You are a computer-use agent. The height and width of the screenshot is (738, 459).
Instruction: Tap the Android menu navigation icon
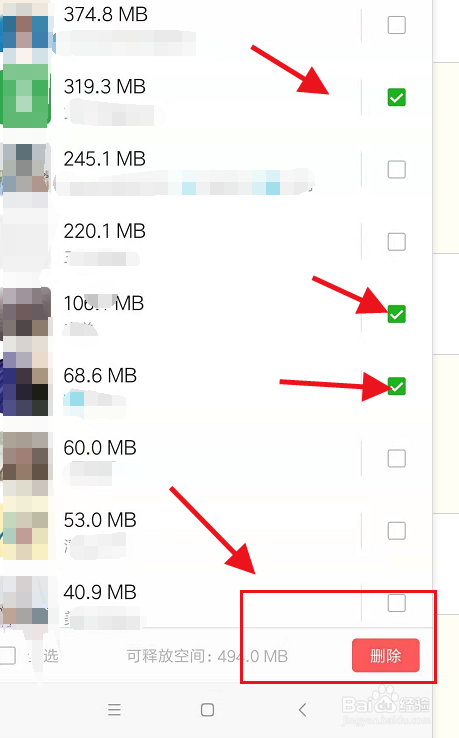114,709
